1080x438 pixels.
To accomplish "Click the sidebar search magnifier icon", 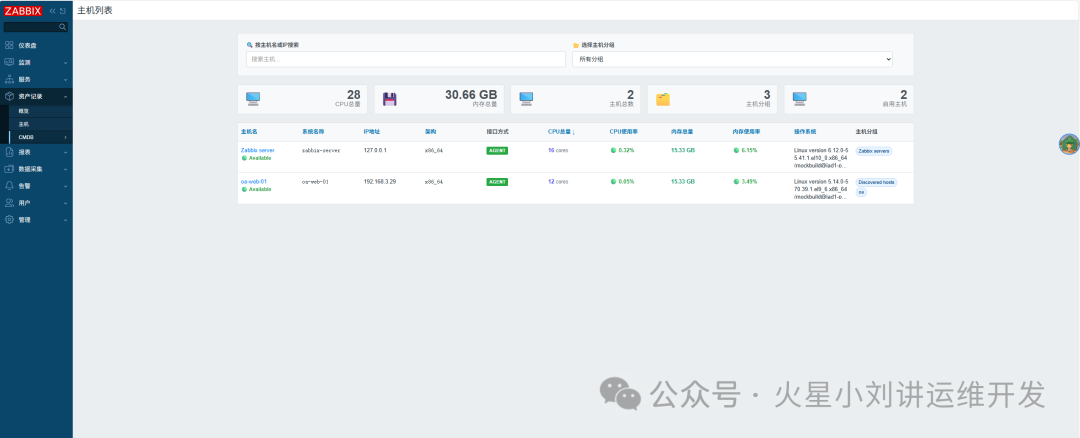I will [x=63, y=27].
